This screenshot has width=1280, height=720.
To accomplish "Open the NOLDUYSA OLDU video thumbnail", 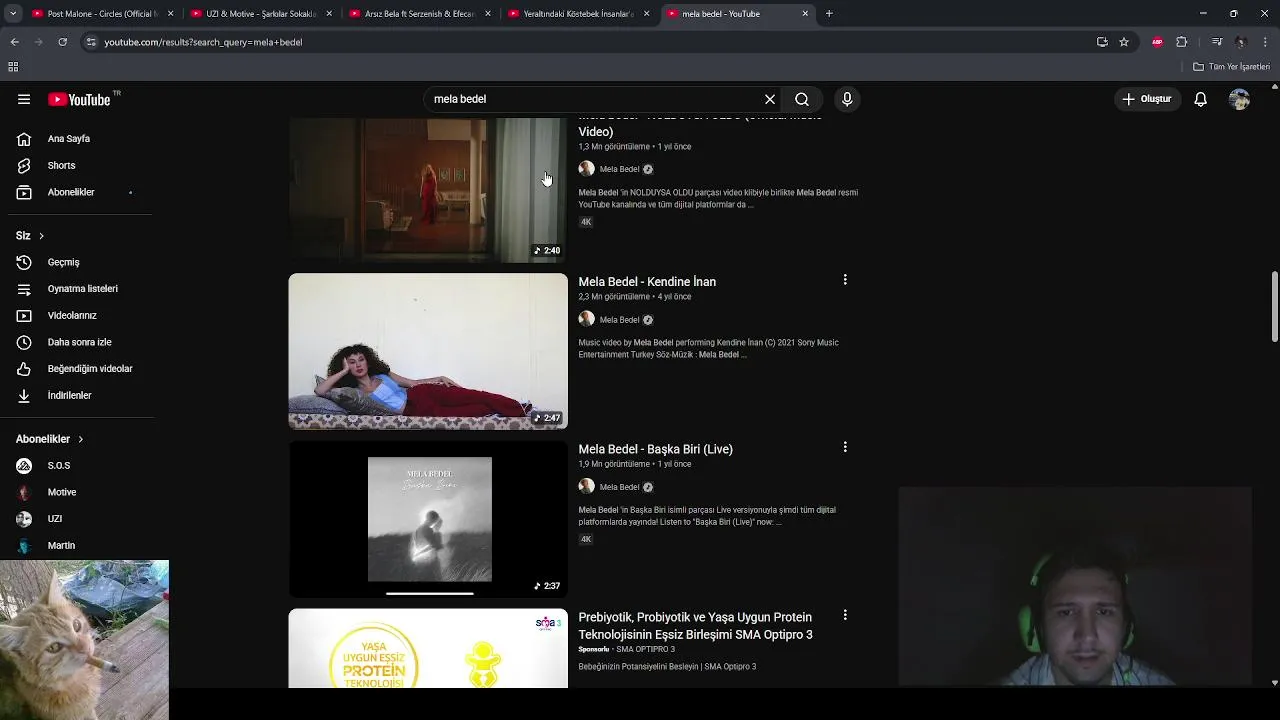I will point(428,190).
